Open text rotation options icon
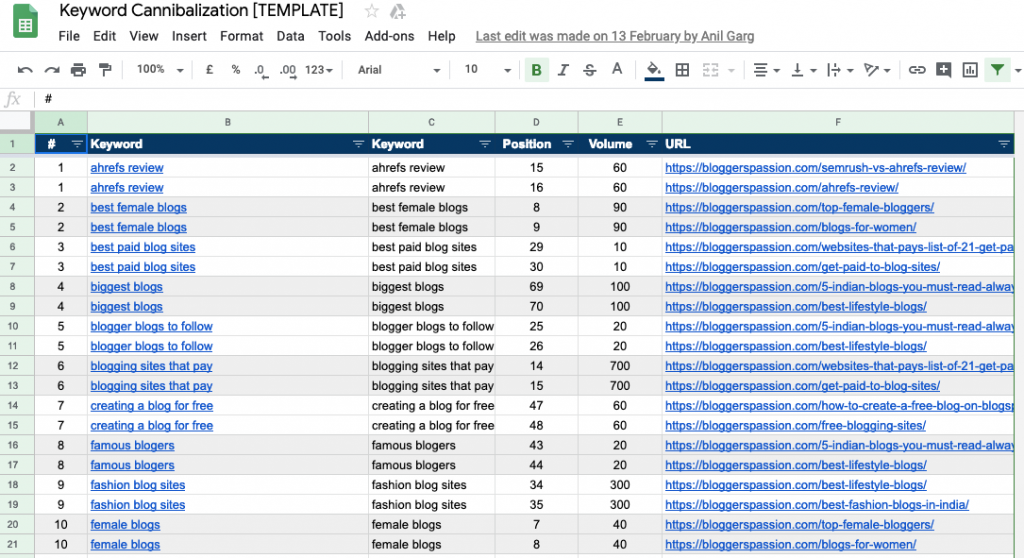The height and width of the screenshot is (558, 1024). point(876,70)
